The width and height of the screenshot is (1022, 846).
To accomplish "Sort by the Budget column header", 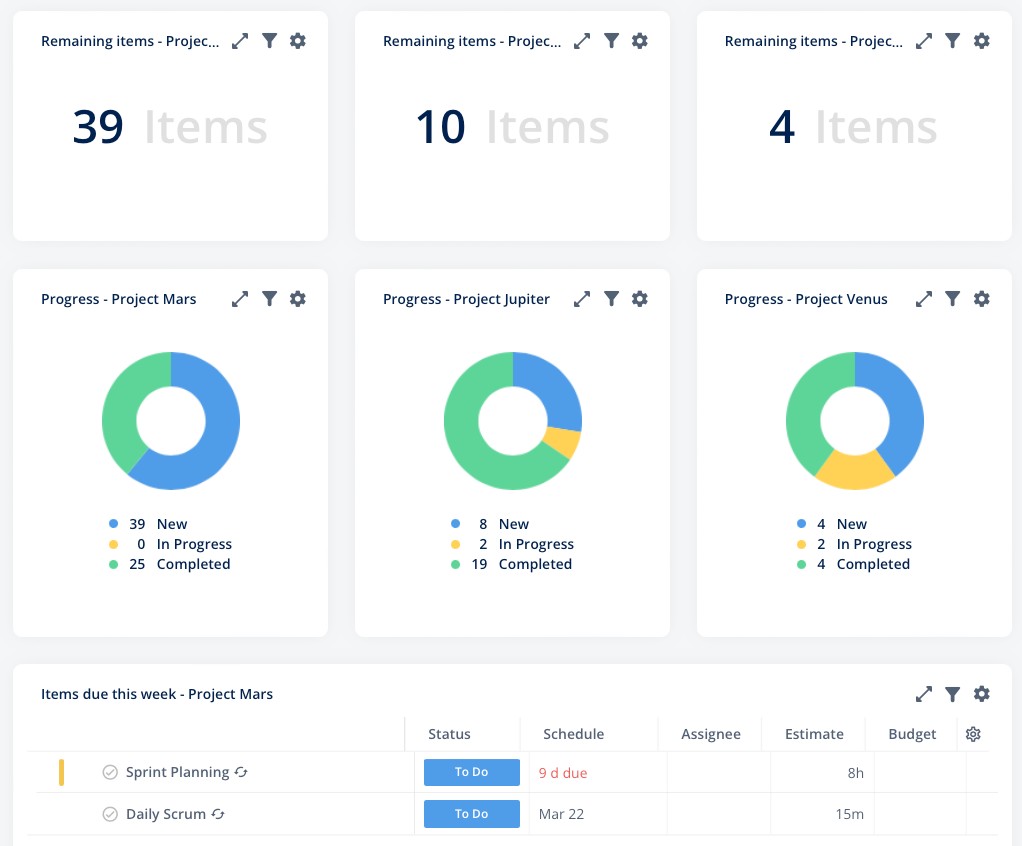I will [912, 734].
